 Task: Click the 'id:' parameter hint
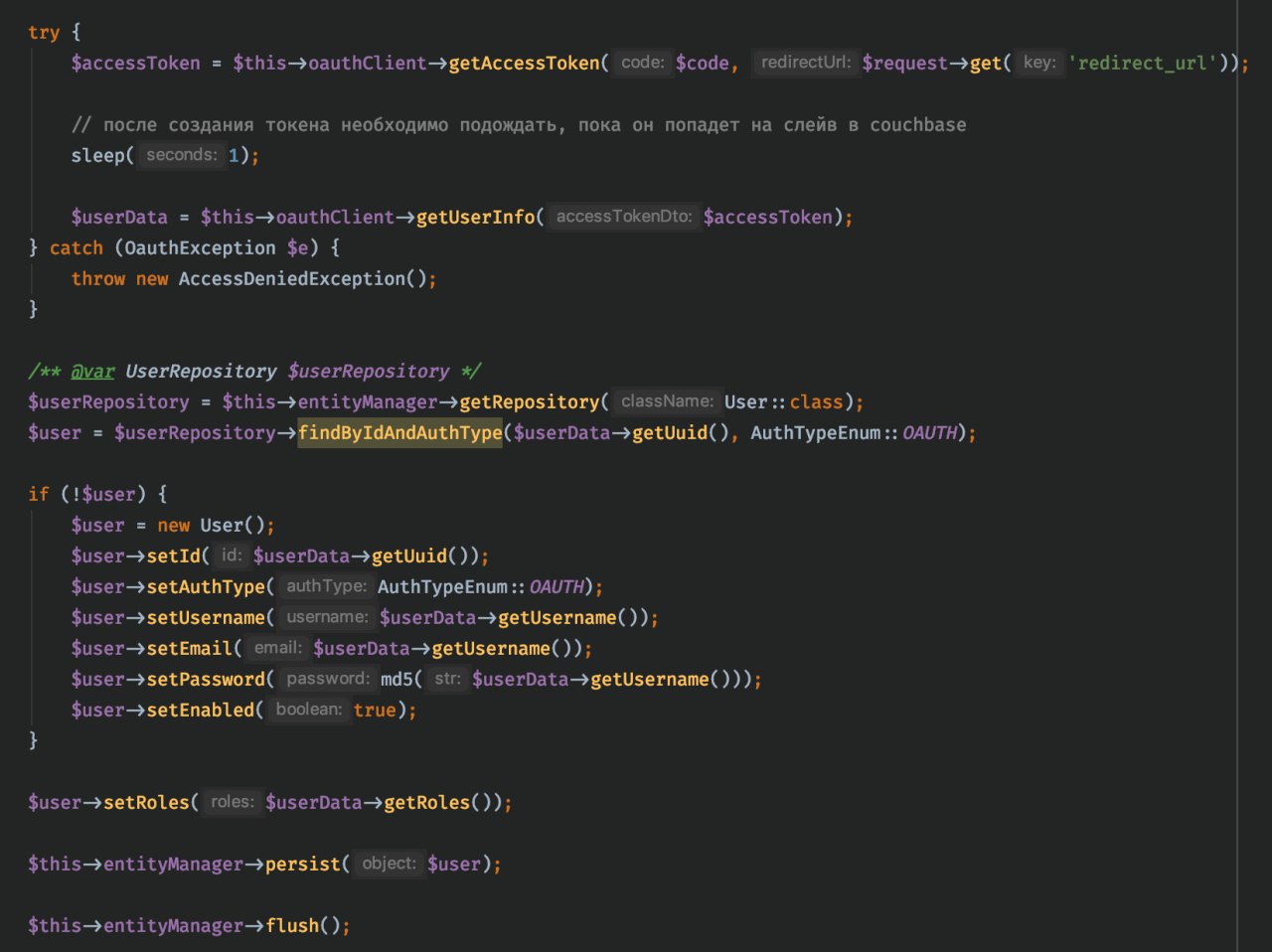pyautogui.click(x=231, y=555)
